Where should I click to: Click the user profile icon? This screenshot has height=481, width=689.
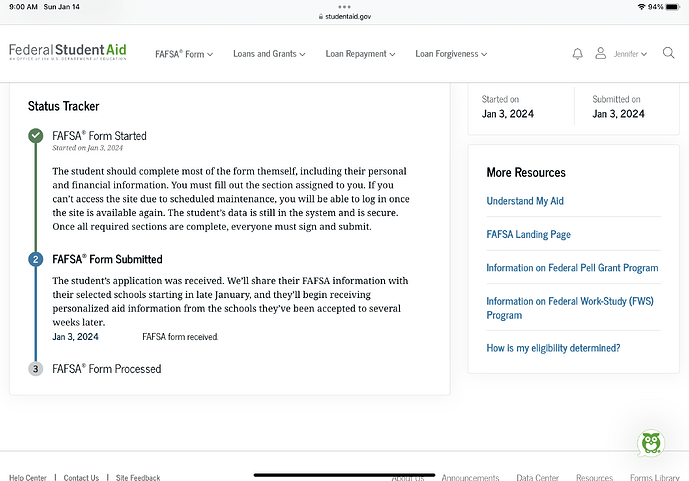600,53
